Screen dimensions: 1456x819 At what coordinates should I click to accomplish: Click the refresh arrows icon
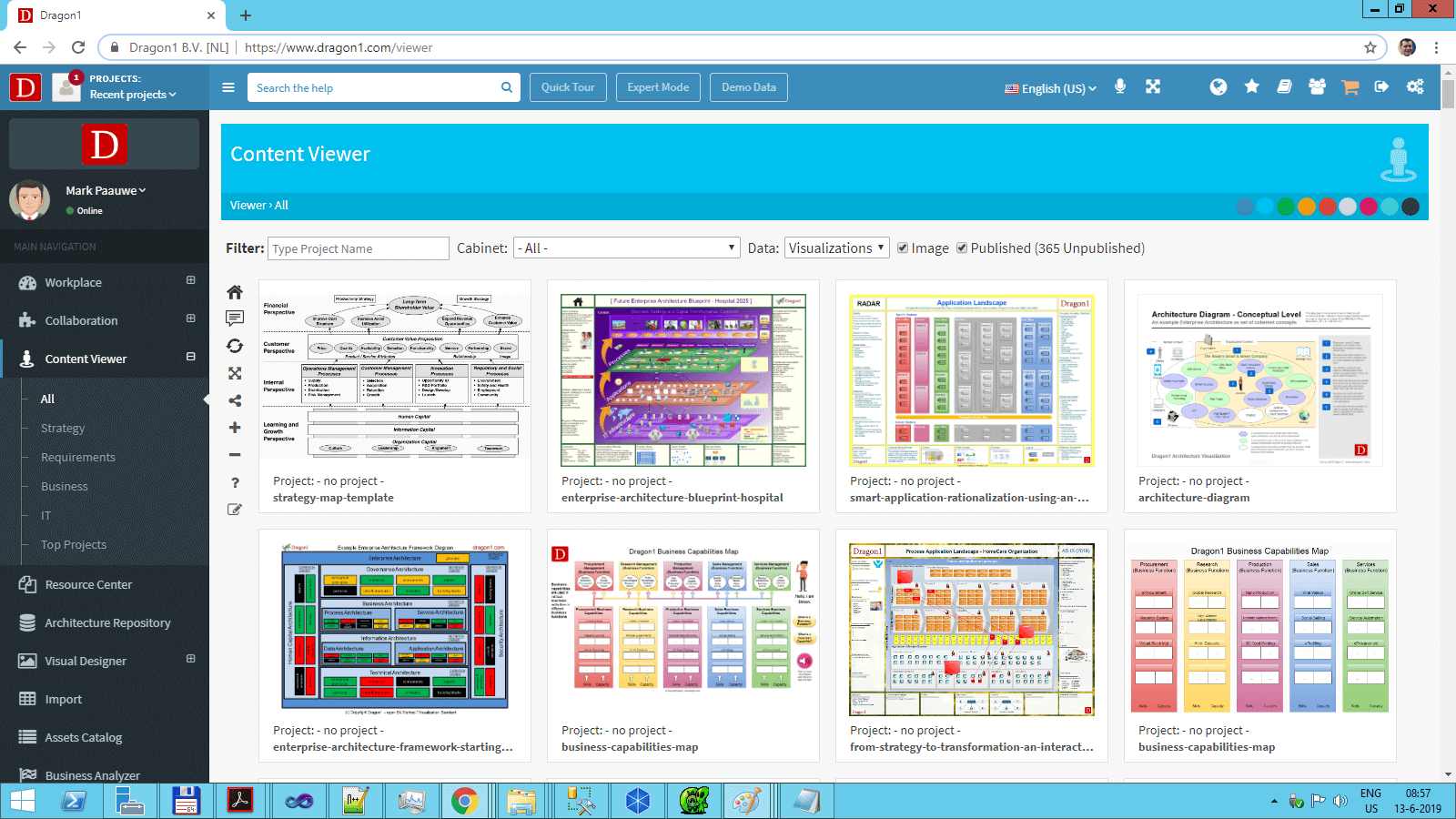point(235,346)
